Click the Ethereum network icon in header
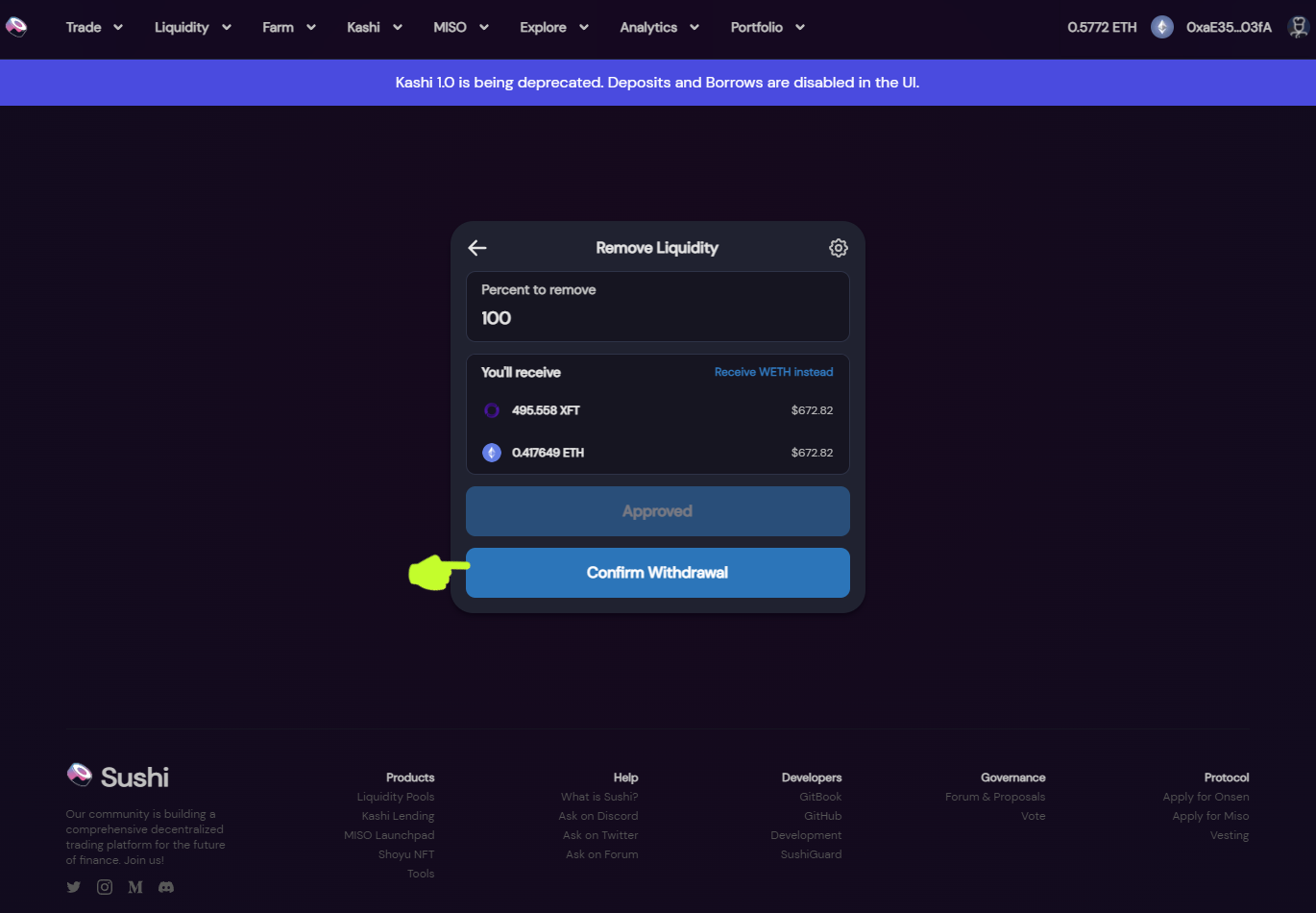Screen dimensions: 1316x913 [x=1162, y=27]
